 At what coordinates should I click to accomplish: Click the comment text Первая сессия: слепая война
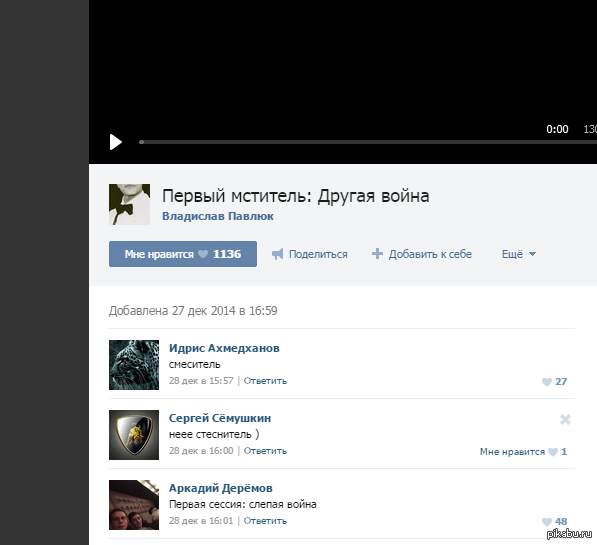pyautogui.click(x=243, y=505)
